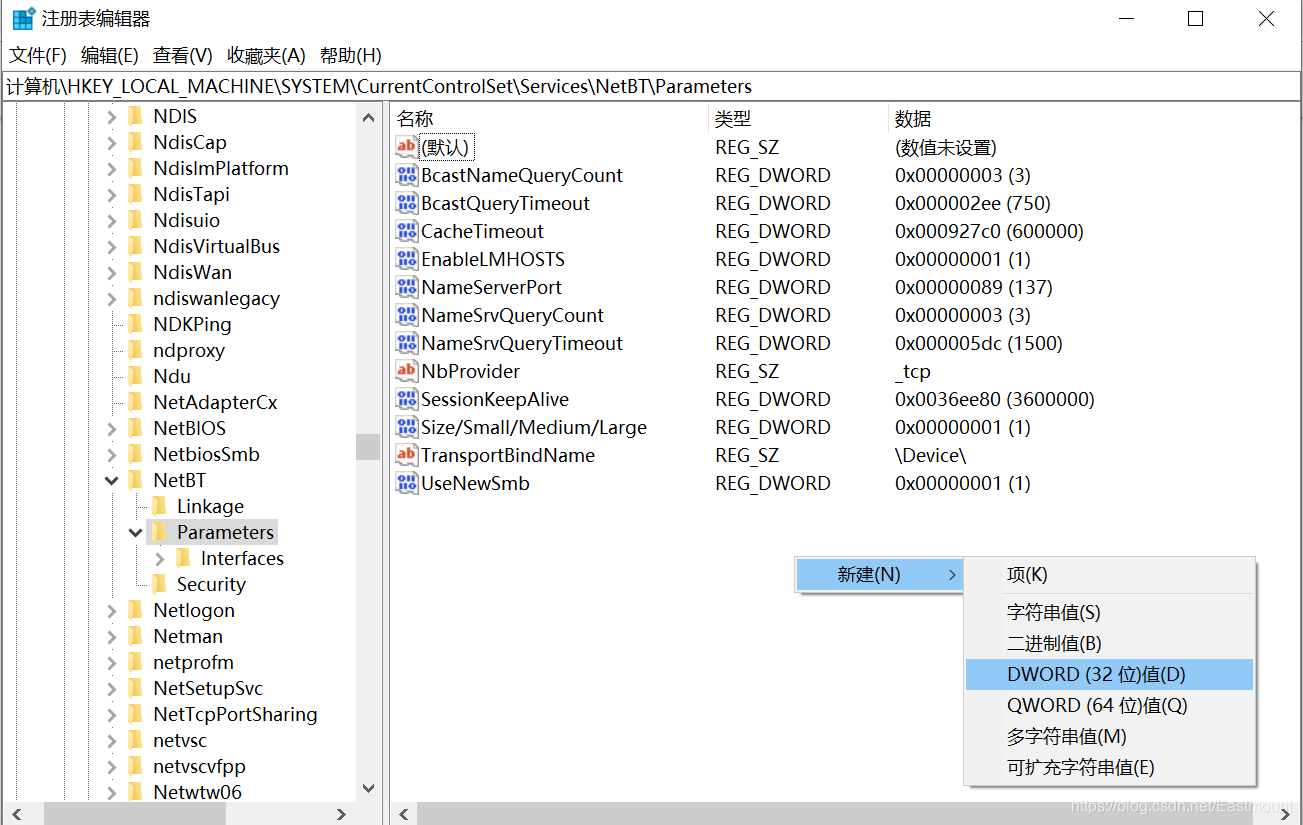The image size is (1303, 825).
Task: Click the DWORD icon beside CacheTimeout
Action: pos(406,232)
